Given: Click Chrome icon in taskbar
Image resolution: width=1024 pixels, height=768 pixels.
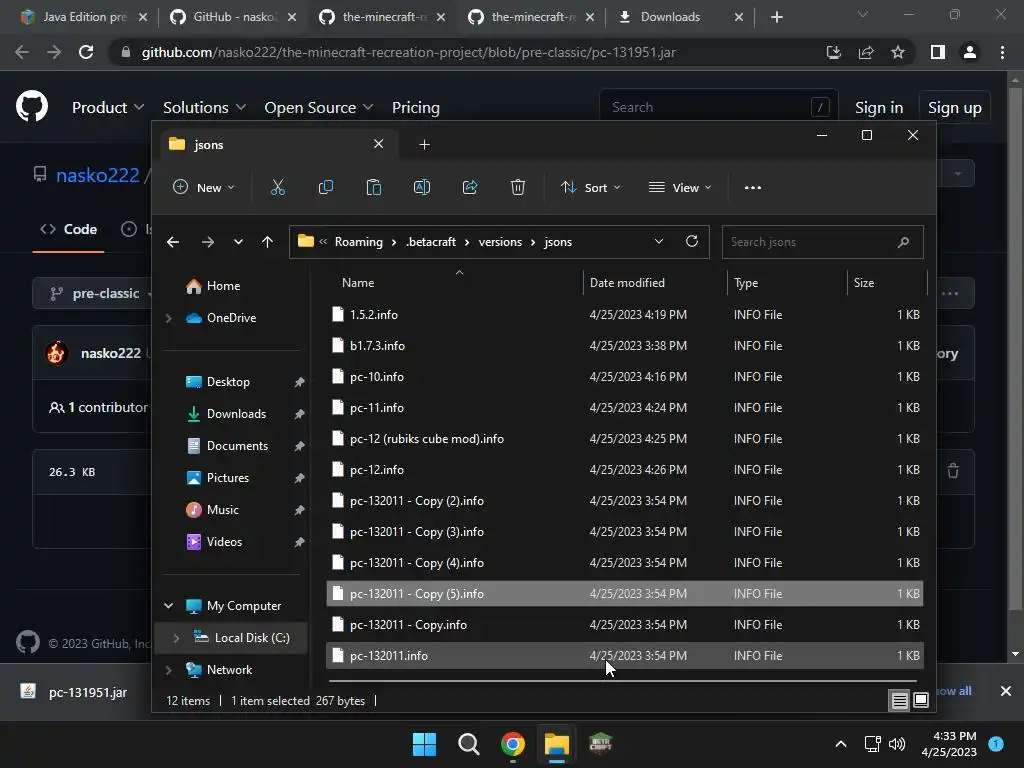Looking at the screenshot, I should [513, 744].
